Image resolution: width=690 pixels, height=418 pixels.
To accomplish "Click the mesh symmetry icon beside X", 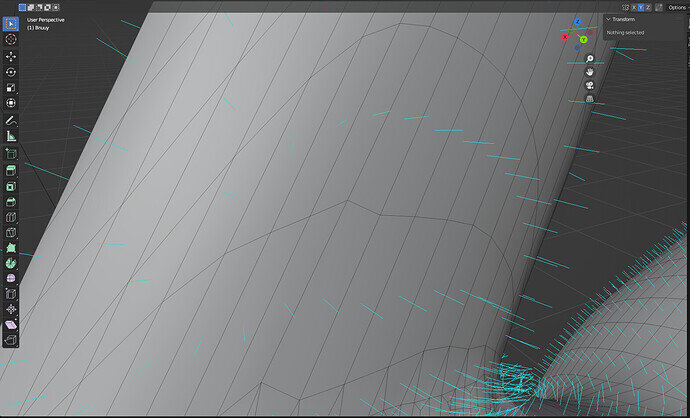I will tap(625, 7).
